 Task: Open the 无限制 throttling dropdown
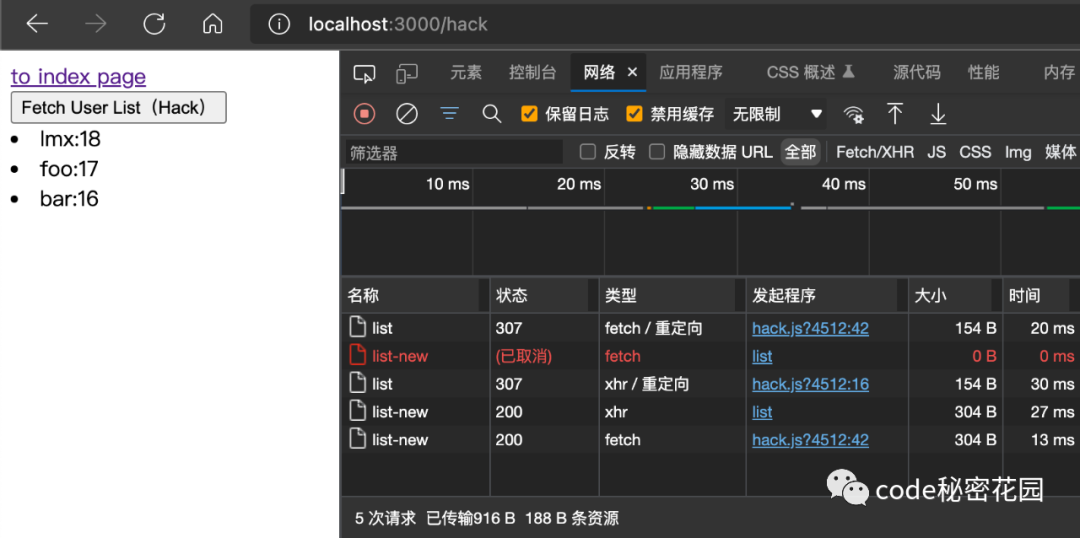click(x=776, y=114)
